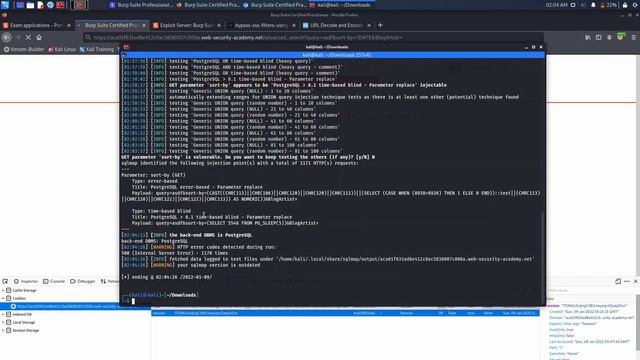The image size is (640, 360).
Task: Switch to Burp Suite Professional taskbar window
Action: 141,5
